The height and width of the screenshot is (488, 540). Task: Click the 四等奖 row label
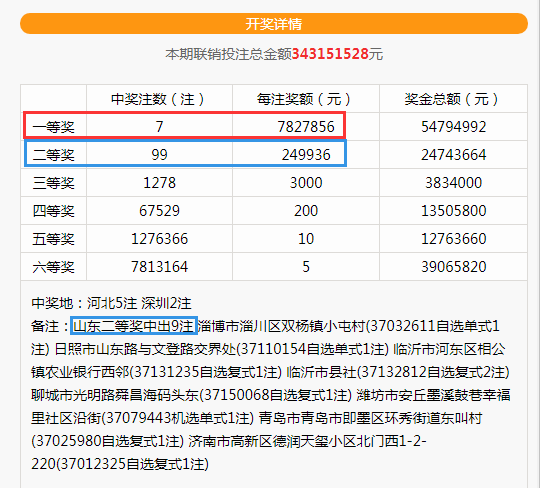click(x=53, y=211)
